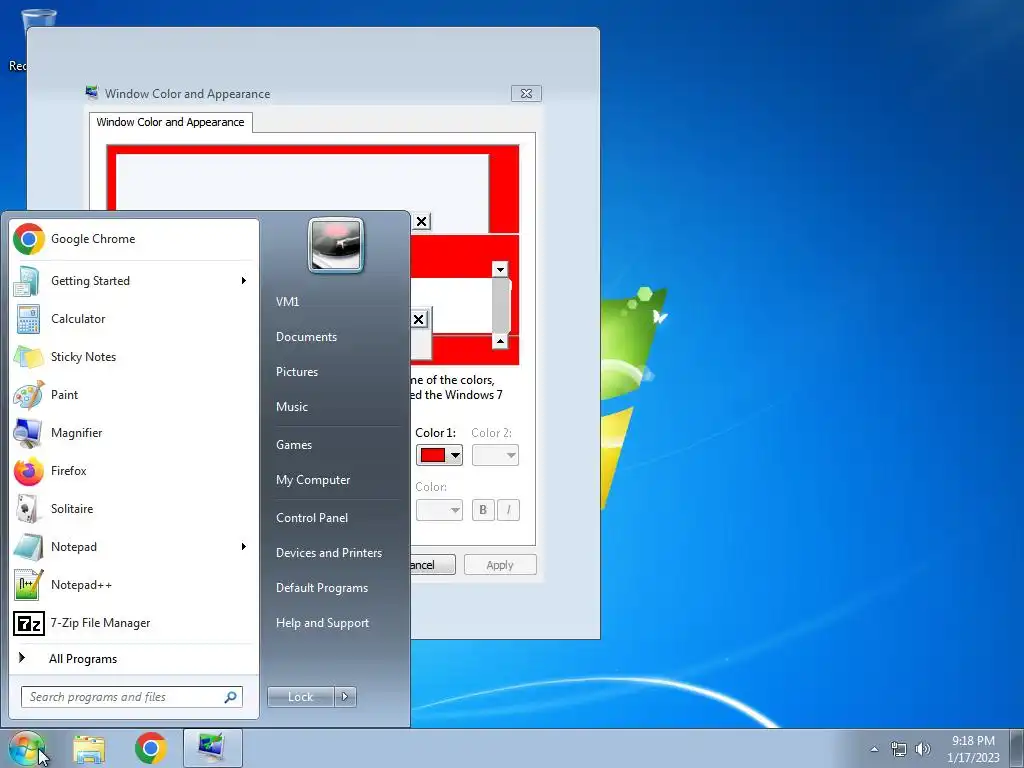Open the disabled Color 2 dropdown

click(495, 455)
